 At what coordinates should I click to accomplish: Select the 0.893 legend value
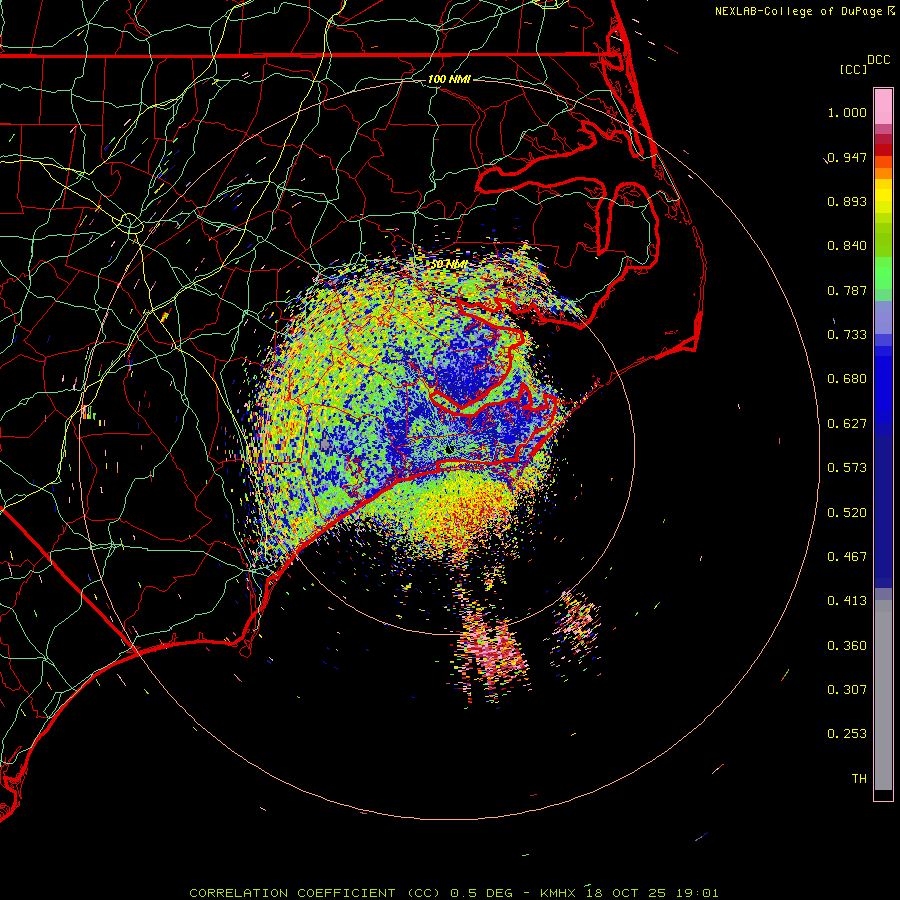click(847, 201)
